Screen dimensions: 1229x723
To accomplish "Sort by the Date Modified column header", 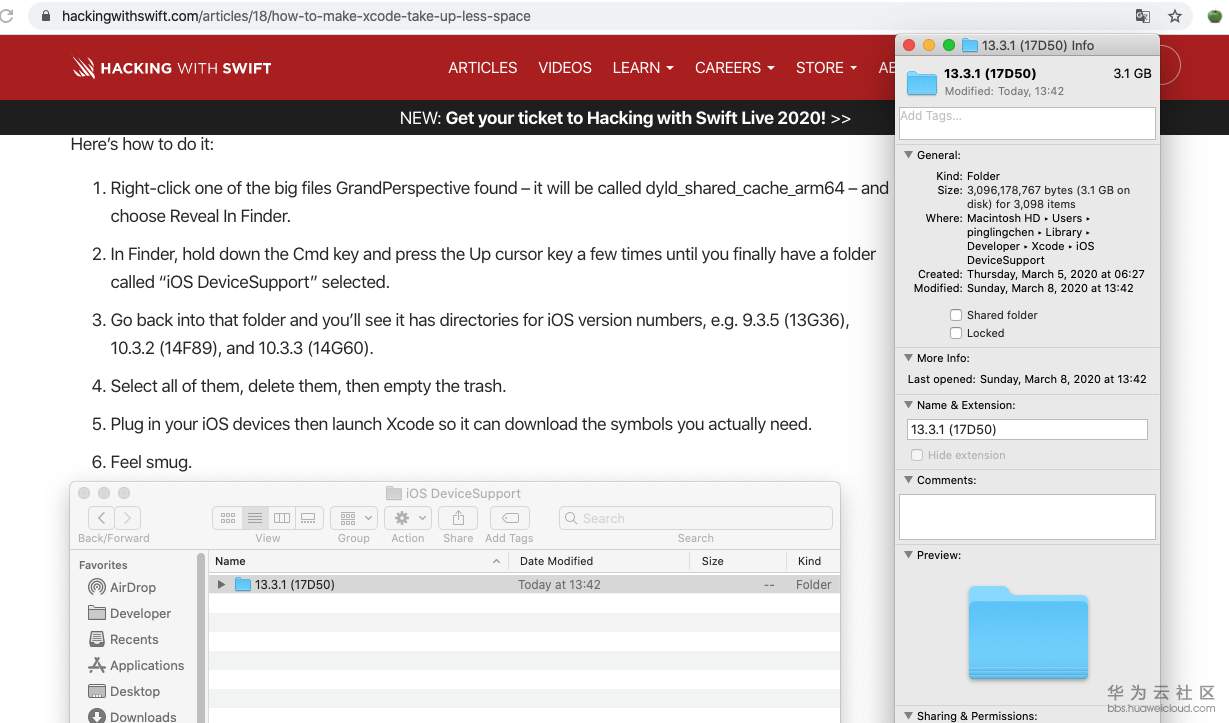I will click(x=600, y=561).
